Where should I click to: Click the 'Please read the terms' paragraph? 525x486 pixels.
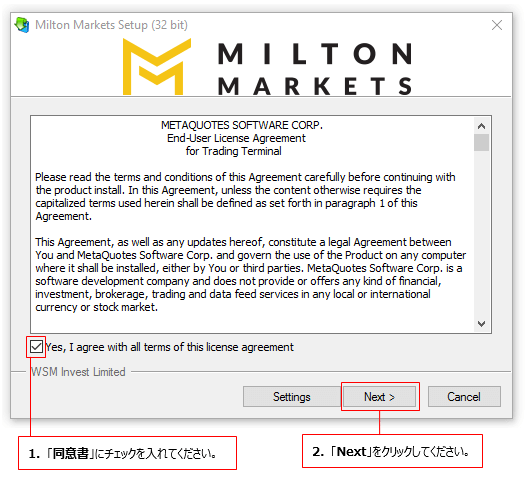pyautogui.click(x=245, y=196)
